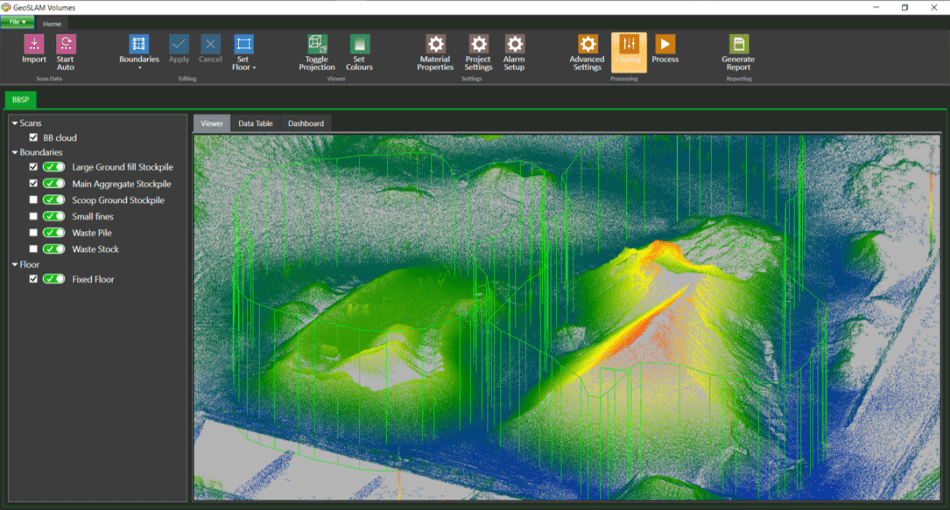Click the Process play icon
This screenshot has width=950, height=510.
(x=665, y=44)
